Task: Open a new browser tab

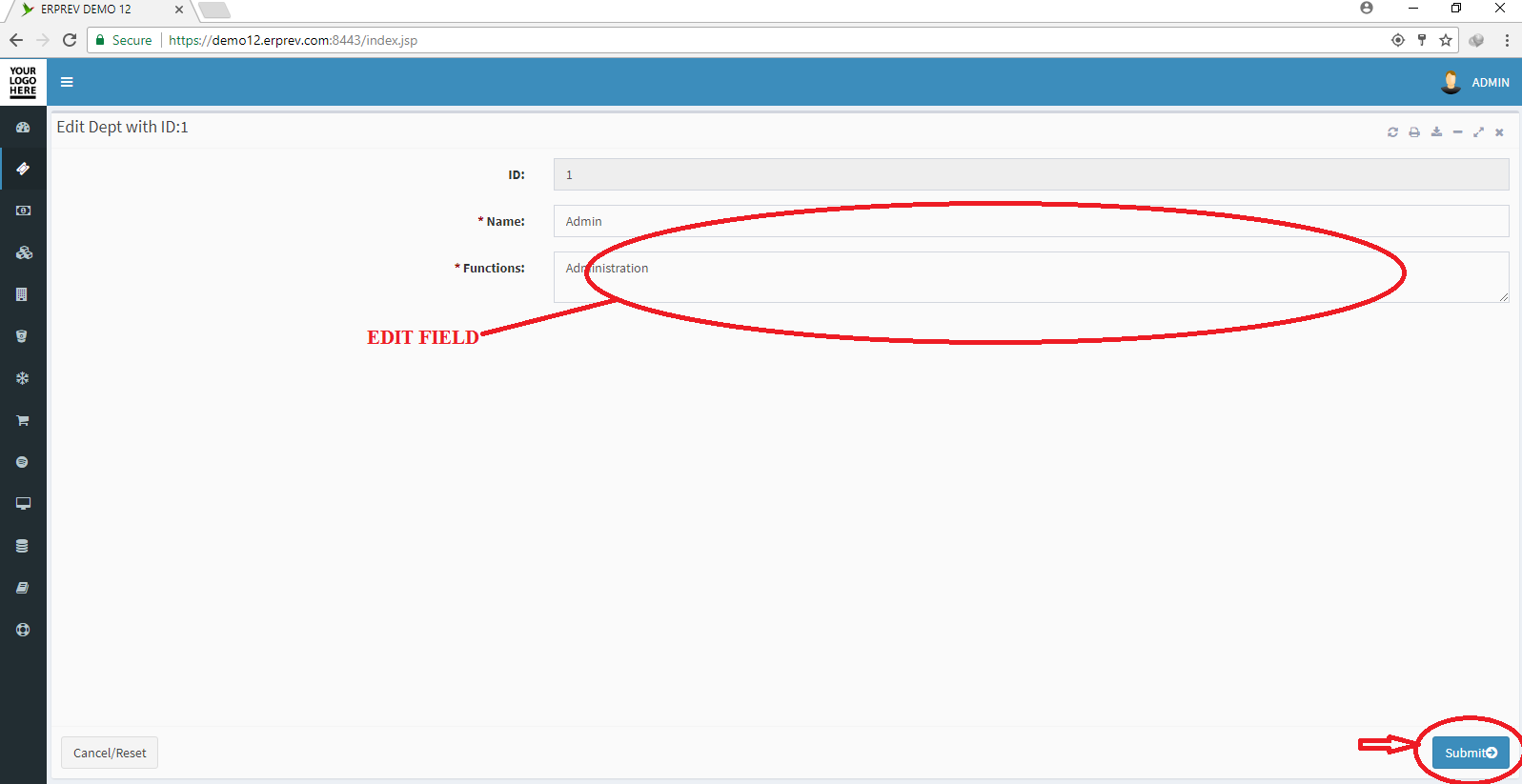Action: click(214, 10)
